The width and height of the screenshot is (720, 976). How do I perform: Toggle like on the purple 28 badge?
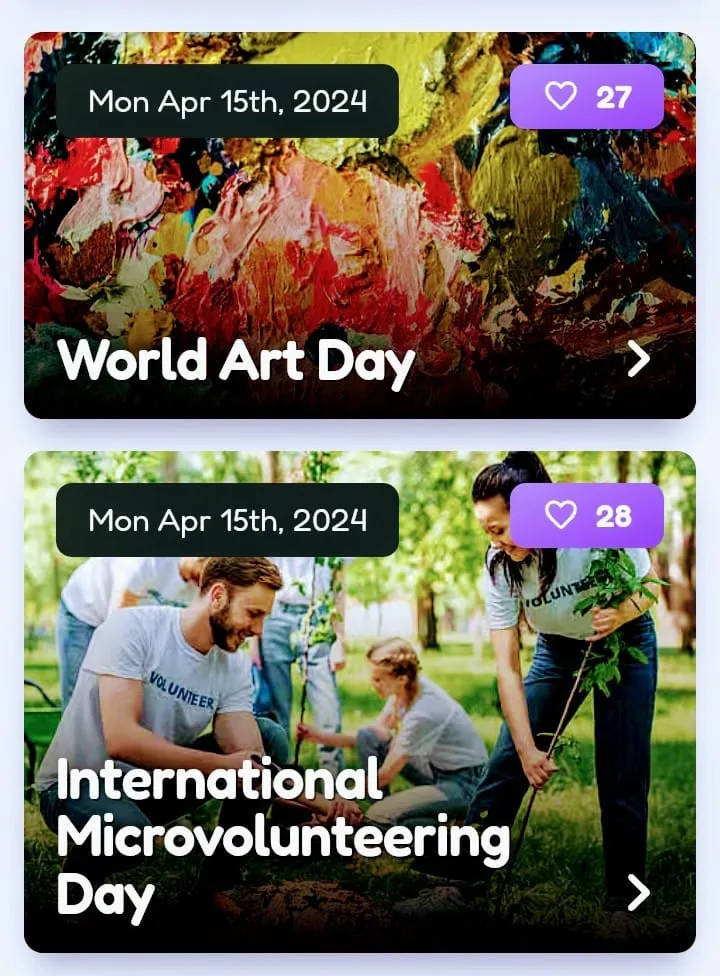tap(587, 515)
